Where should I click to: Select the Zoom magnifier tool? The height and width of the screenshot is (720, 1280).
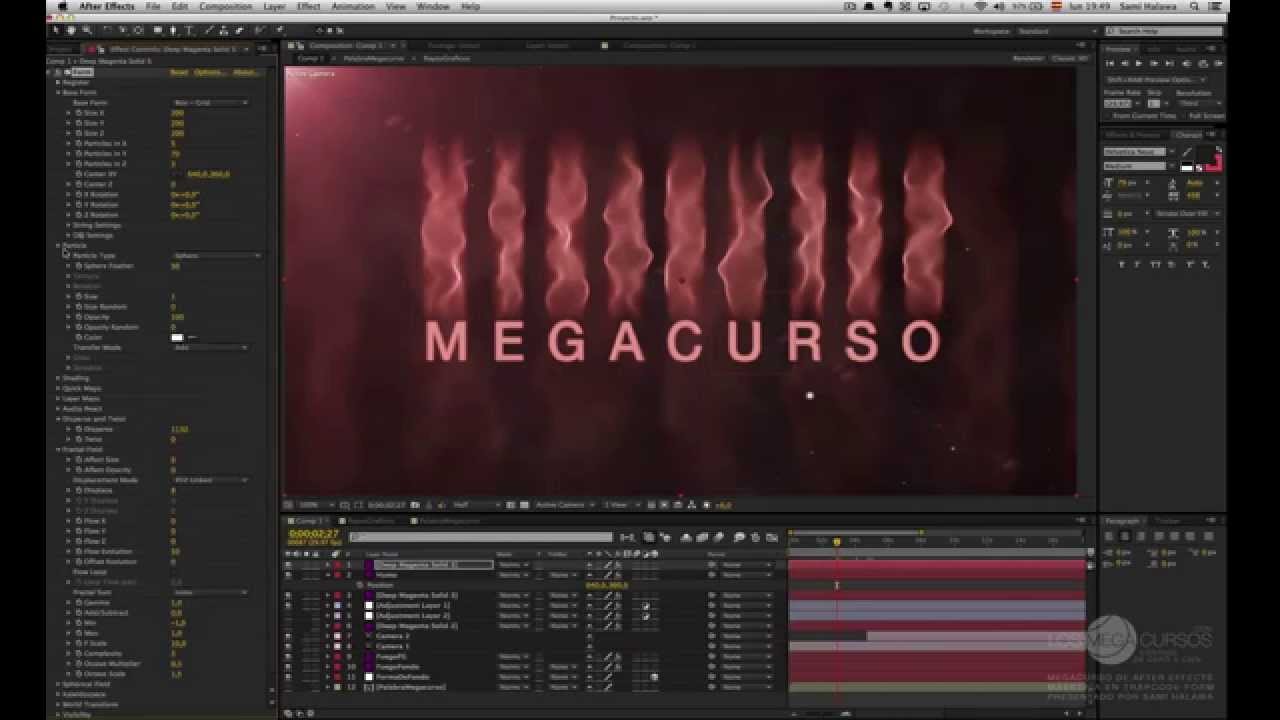(x=87, y=30)
